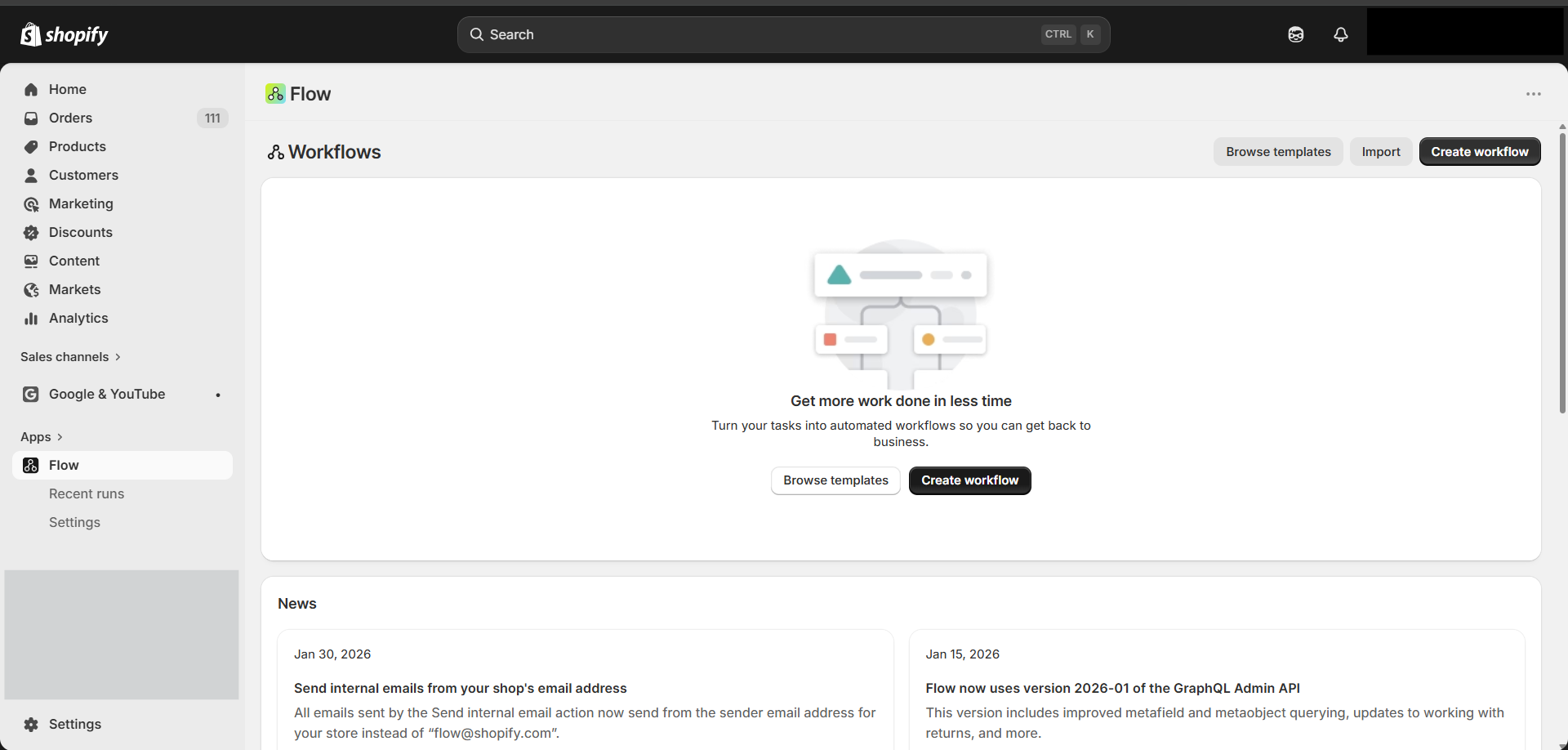Open Content in the sidebar

click(x=122, y=261)
